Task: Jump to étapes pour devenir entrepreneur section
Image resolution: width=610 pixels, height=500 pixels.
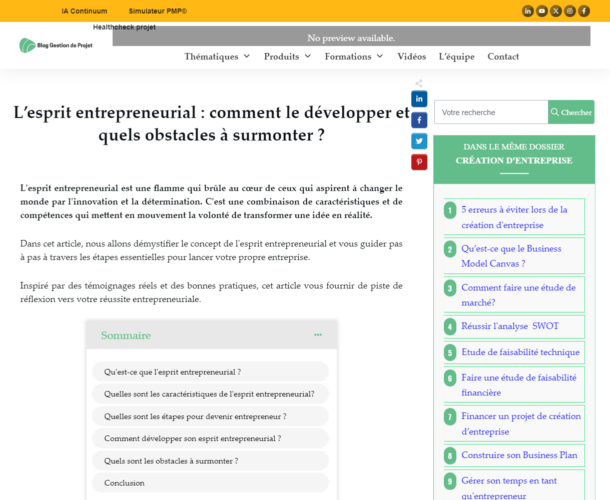Action: coord(210,416)
